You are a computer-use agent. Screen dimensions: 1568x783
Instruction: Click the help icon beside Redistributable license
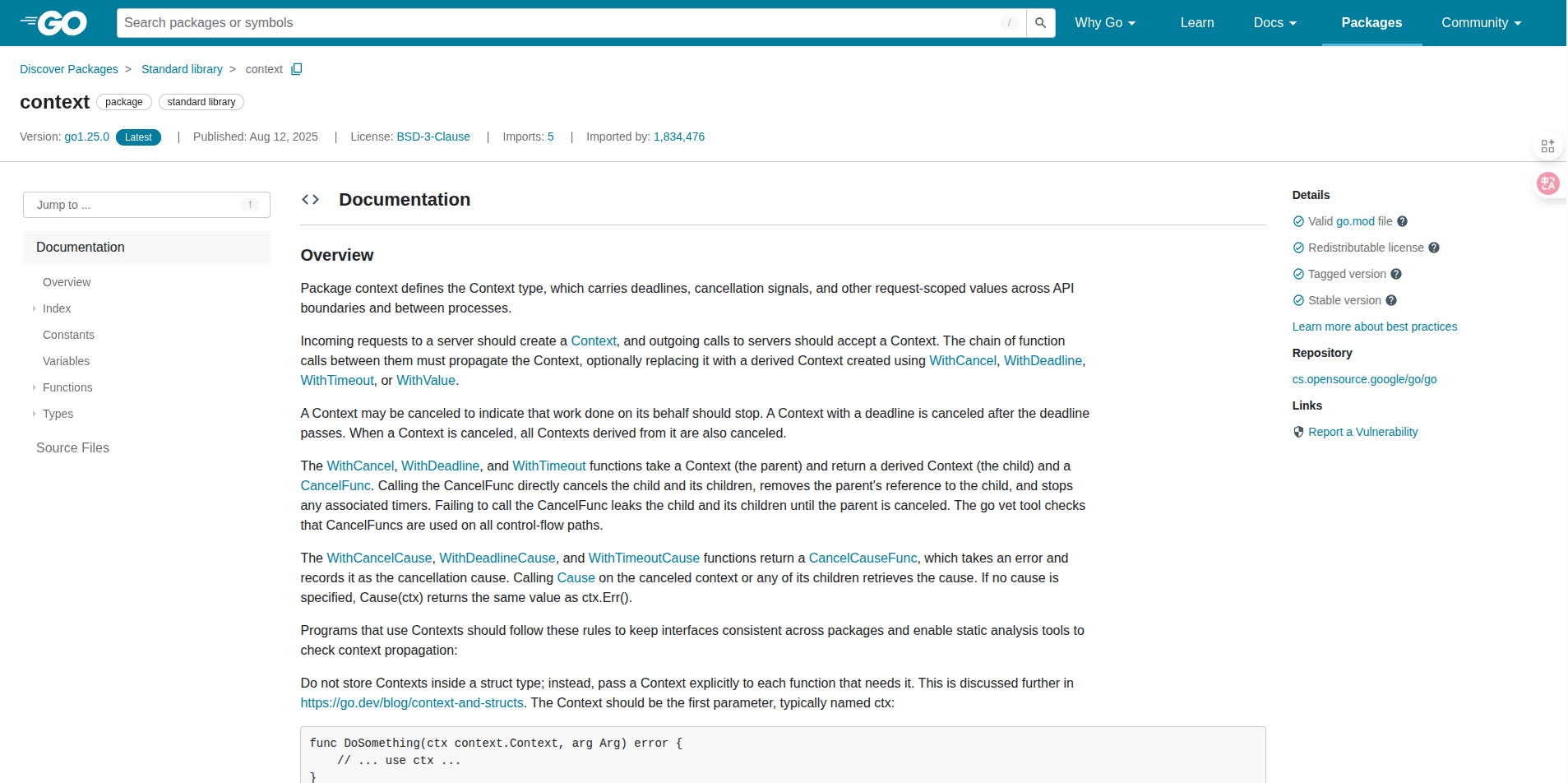(x=1433, y=248)
